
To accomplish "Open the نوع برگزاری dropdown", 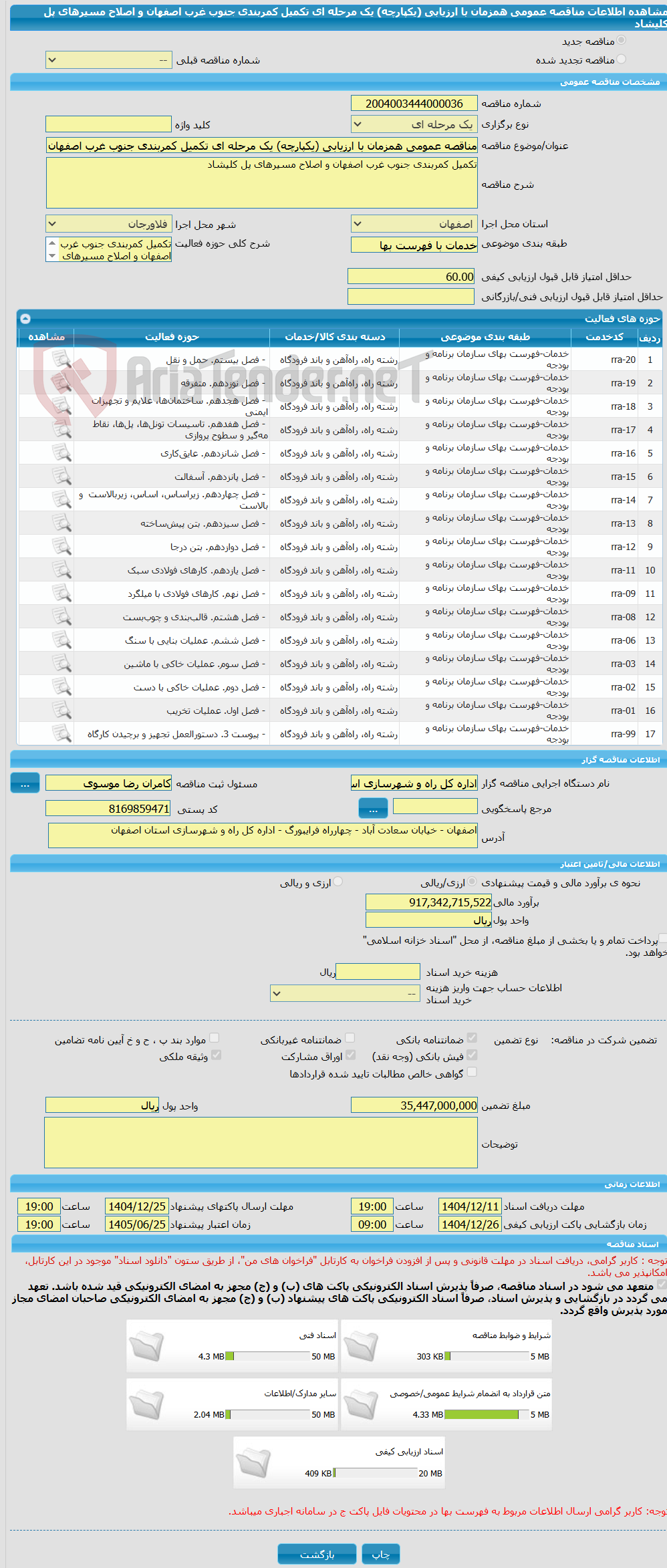I will 414,124.
